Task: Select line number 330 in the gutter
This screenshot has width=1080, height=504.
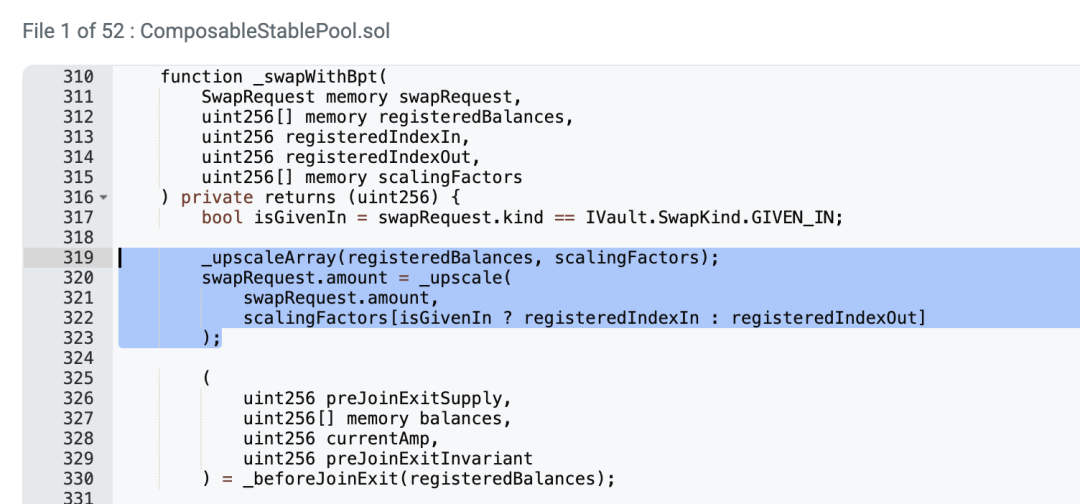Action: [x=78, y=478]
